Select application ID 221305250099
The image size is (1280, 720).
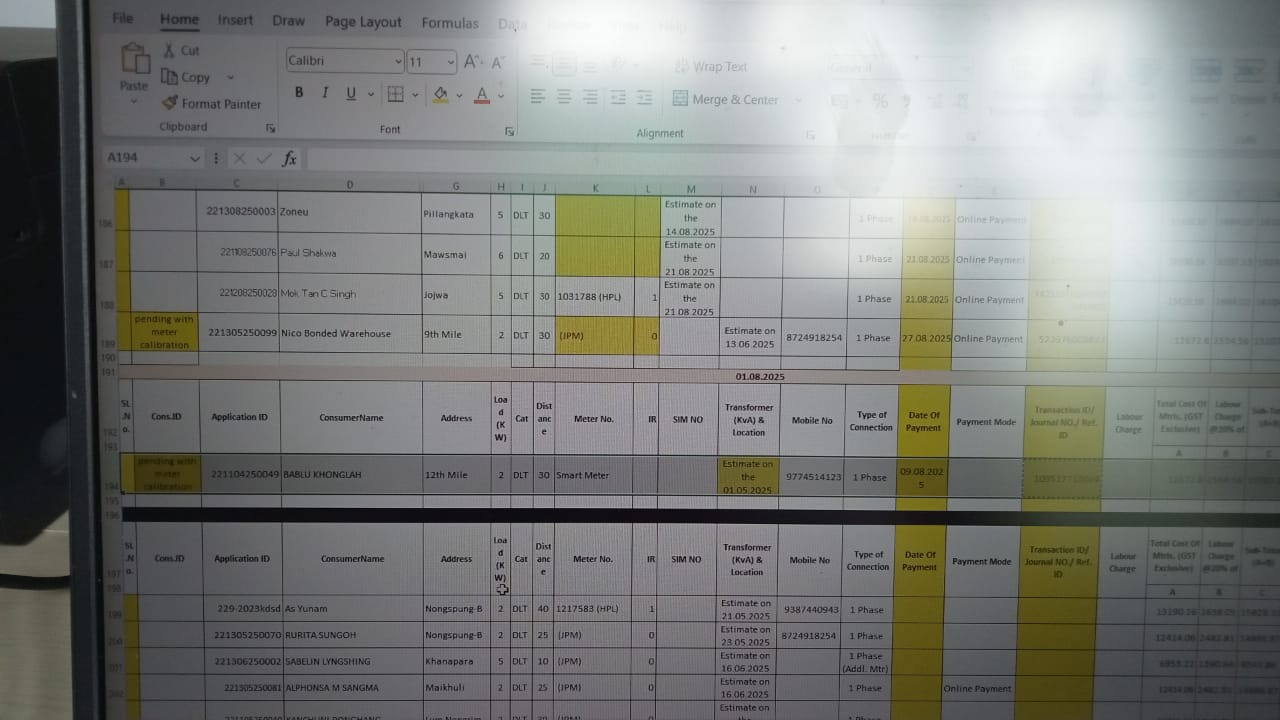pos(238,334)
